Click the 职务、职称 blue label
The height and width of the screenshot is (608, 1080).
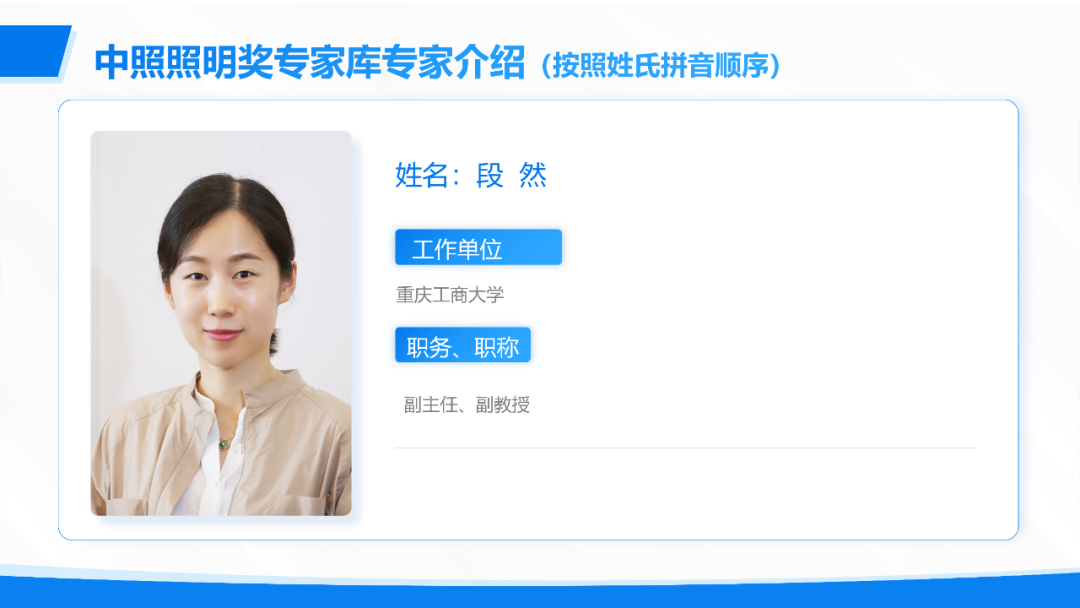click(462, 345)
